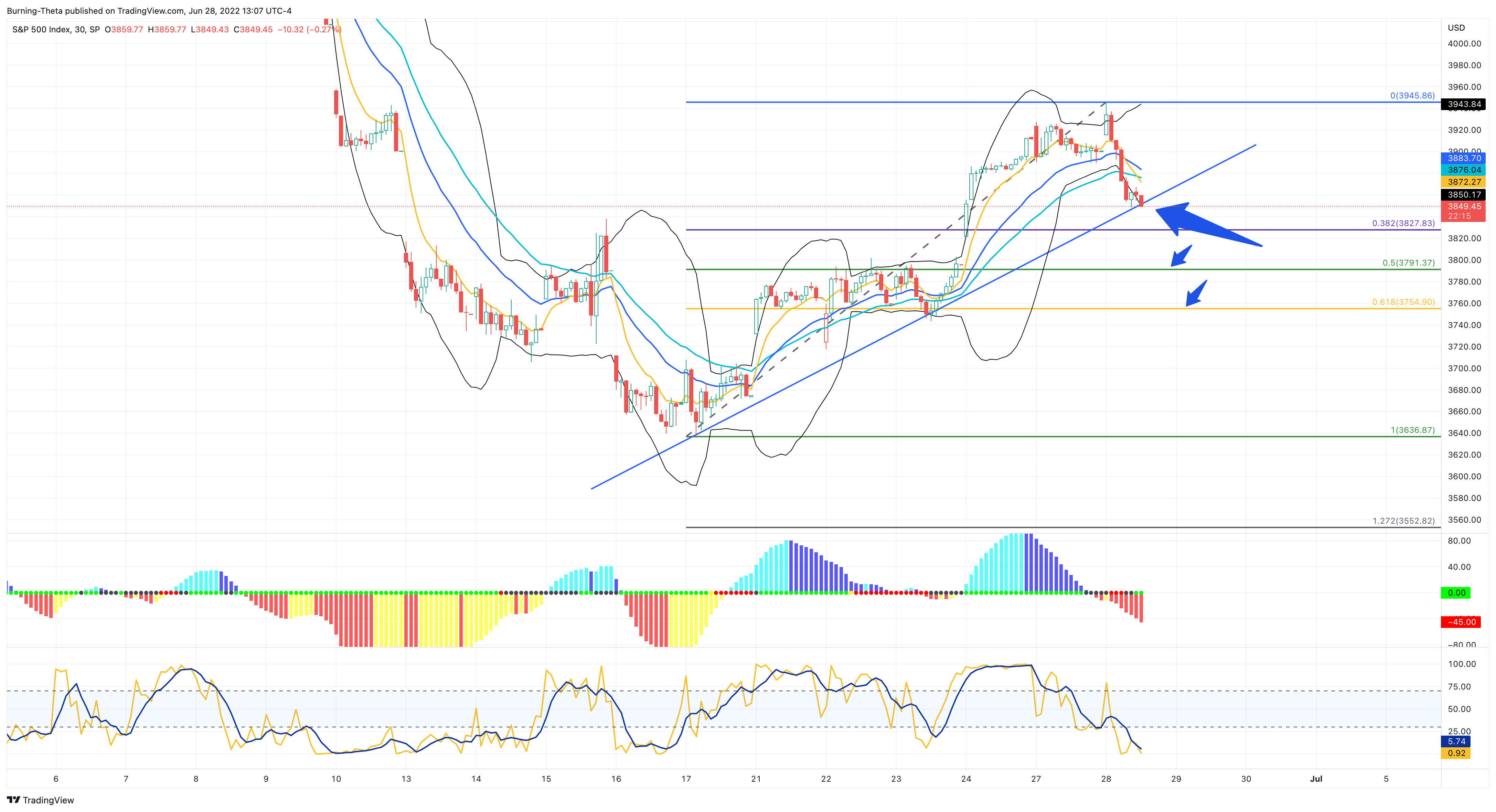Click date 17 on time axis
The height and width of the screenshot is (812, 1496).
click(x=686, y=779)
